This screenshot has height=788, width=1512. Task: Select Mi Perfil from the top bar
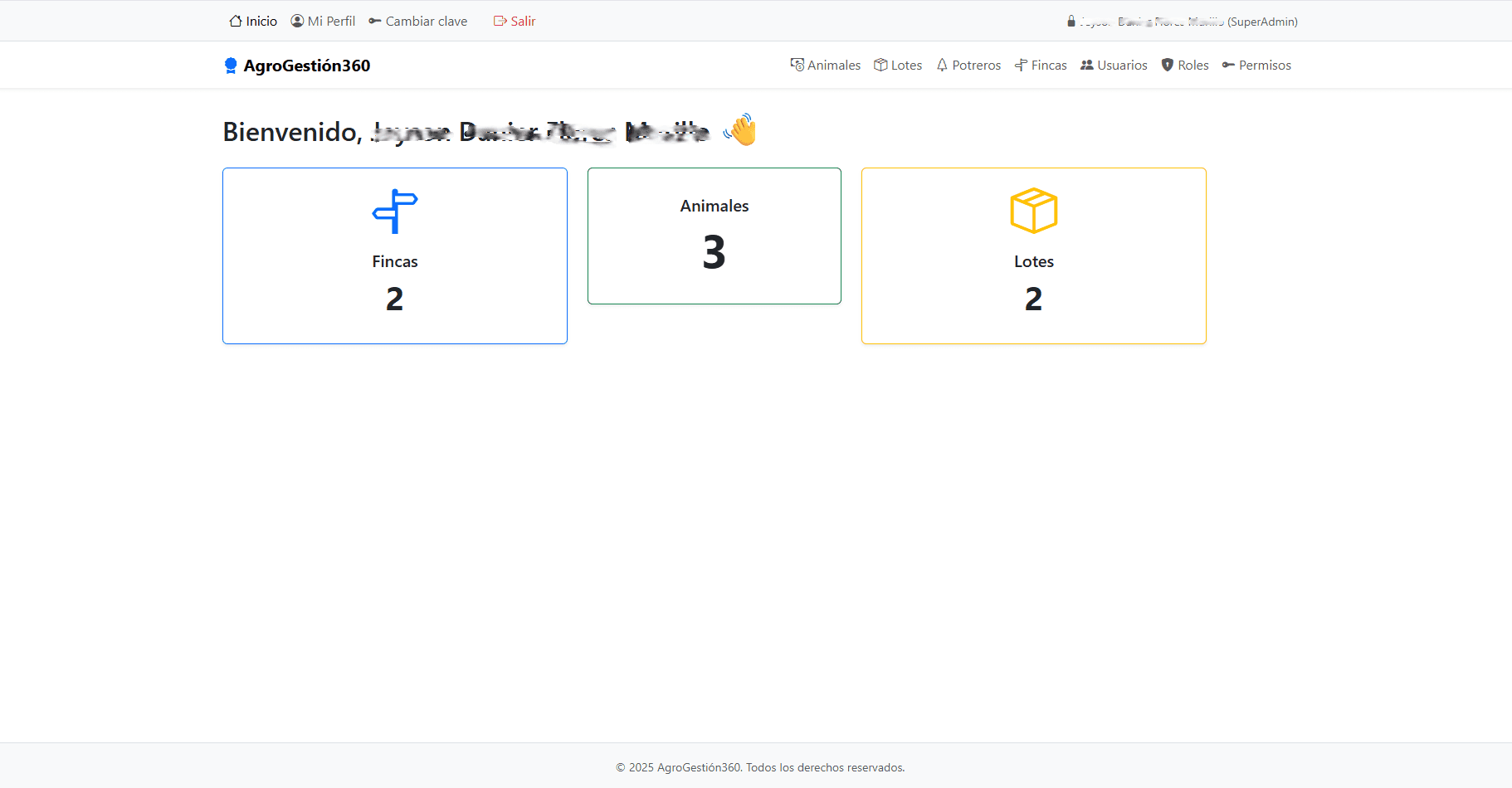pyautogui.click(x=331, y=21)
